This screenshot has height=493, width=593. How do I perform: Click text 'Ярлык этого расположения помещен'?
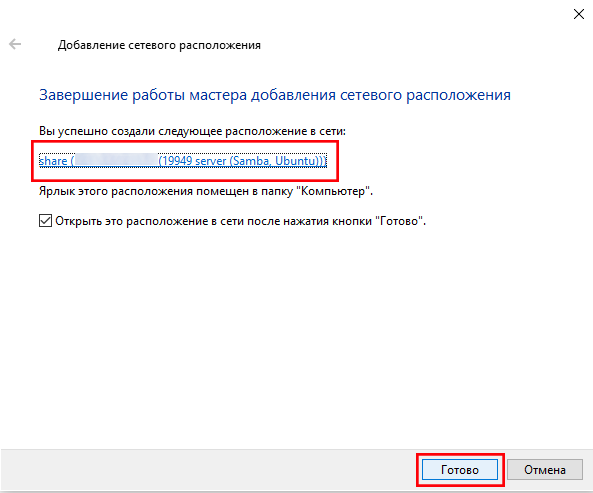tap(145, 191)
